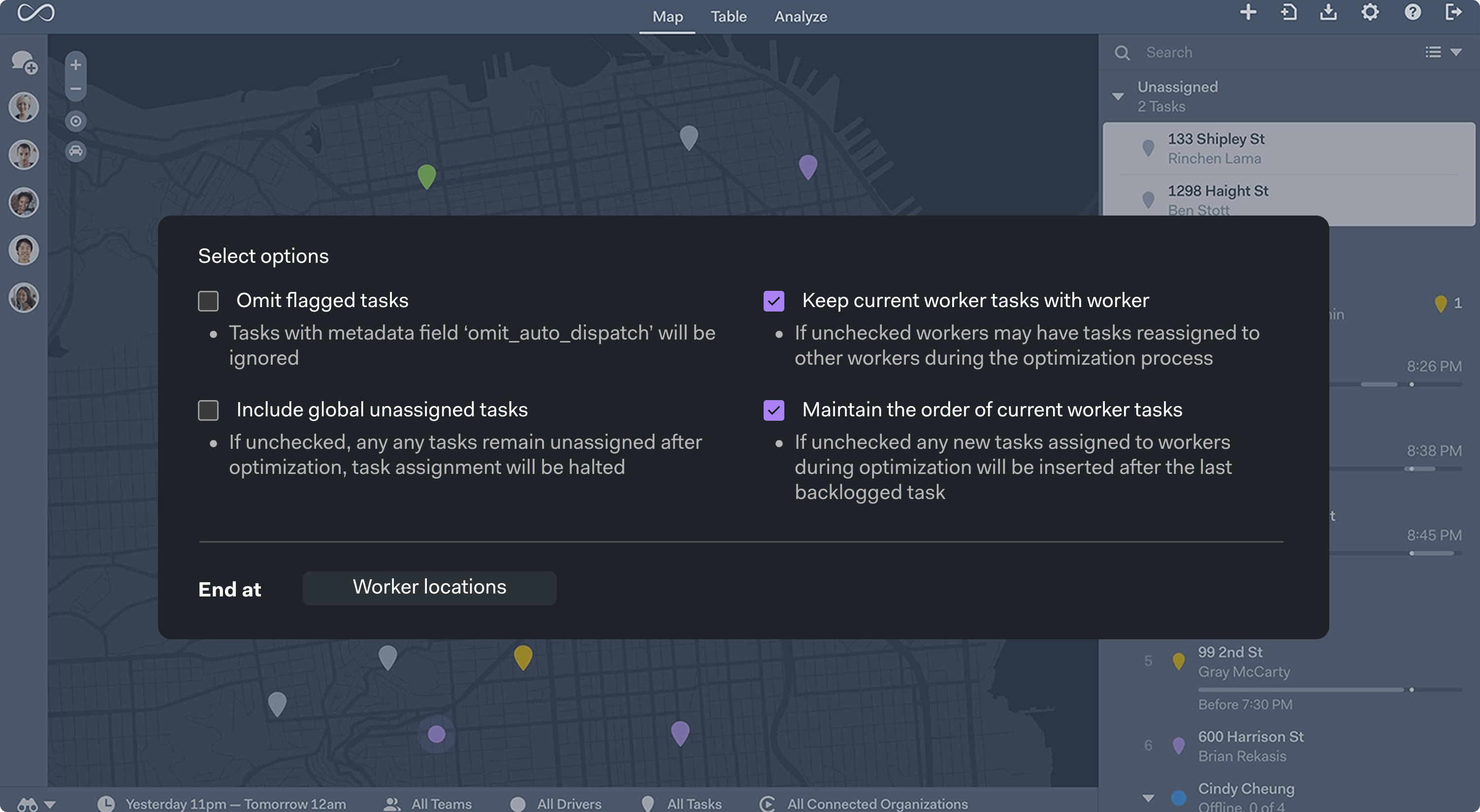
Task: Uncheck Maintain the order of current worker tasks
Action: [773, 410]
